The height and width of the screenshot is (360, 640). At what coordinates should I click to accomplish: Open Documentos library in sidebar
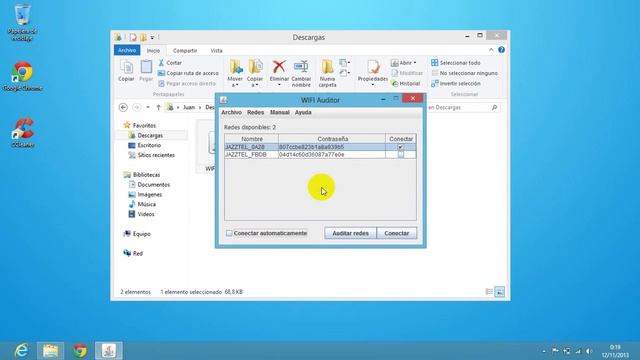(153, 184)
